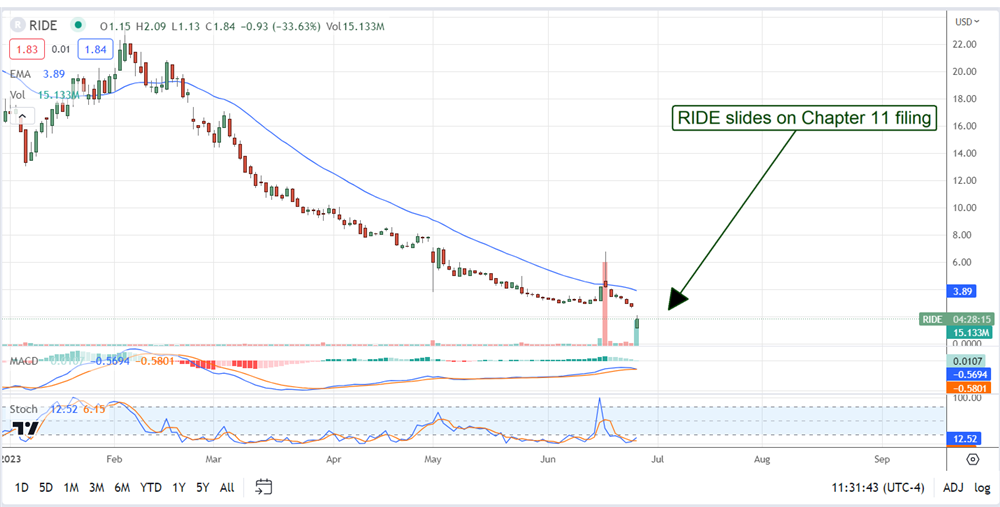
Task: Open the USD currency dropdown
Action: [x=967, y=22]
